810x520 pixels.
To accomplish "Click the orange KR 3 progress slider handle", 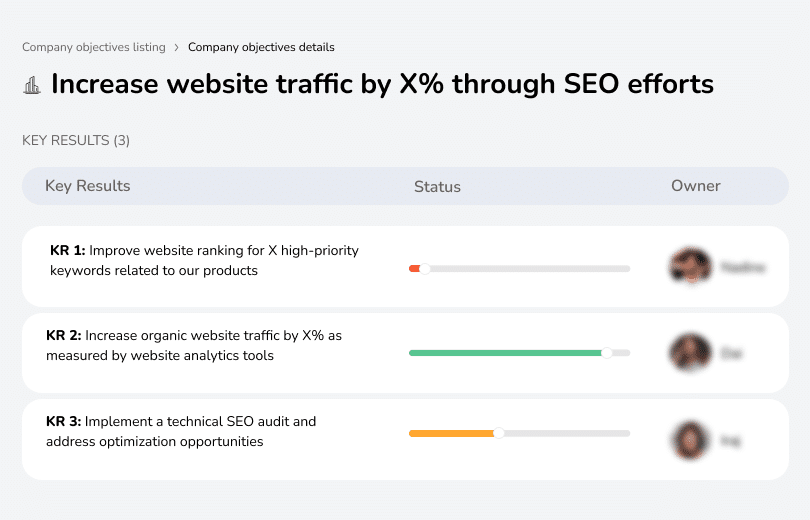I will pos(499,433).
